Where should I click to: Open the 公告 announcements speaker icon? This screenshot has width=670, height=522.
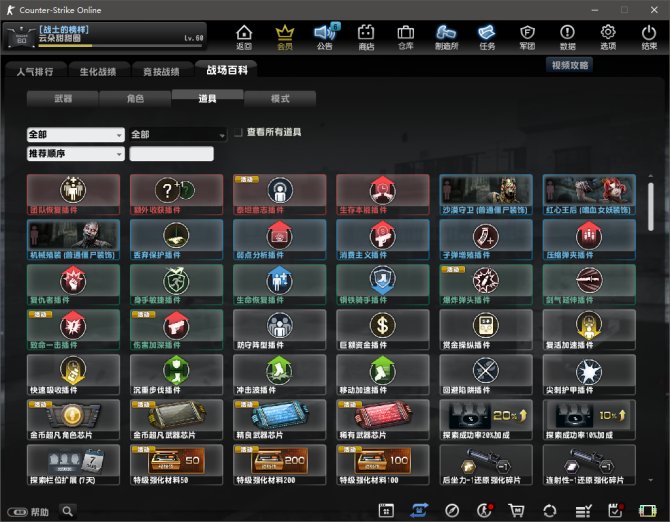(326, 37)
